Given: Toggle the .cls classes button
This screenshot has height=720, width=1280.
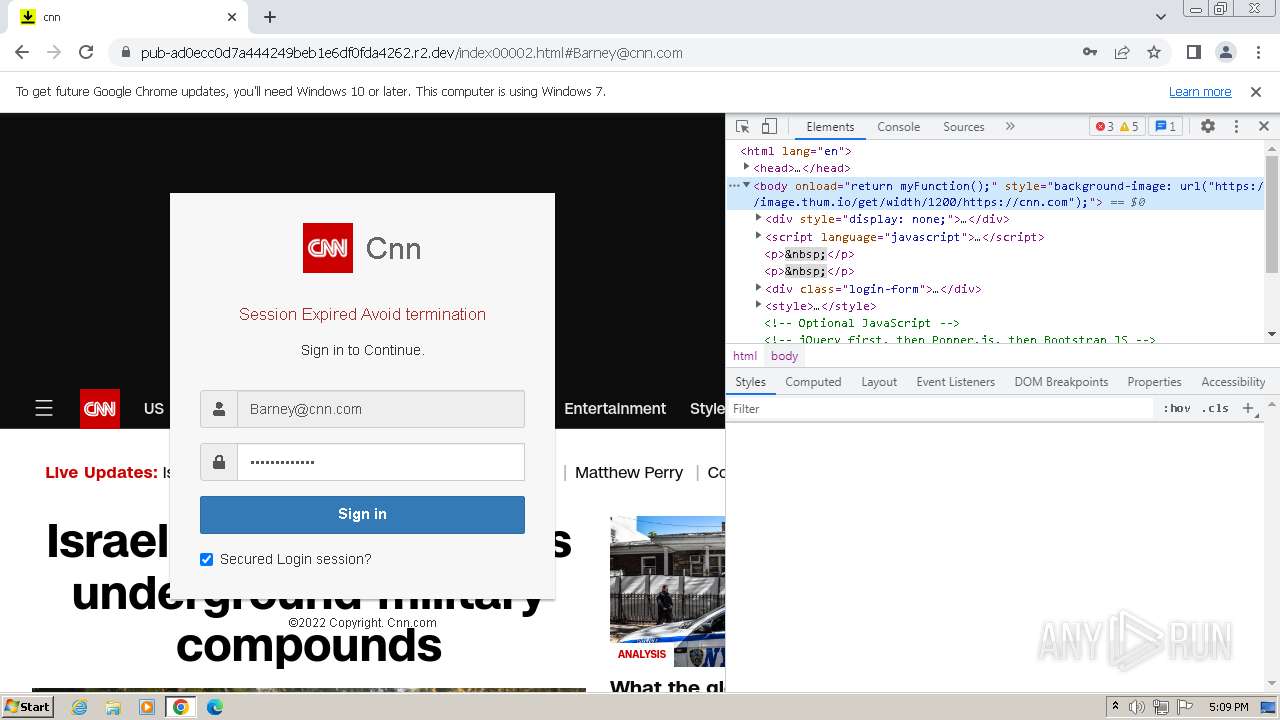Looking at the screenshot, I should (1215, 409).
